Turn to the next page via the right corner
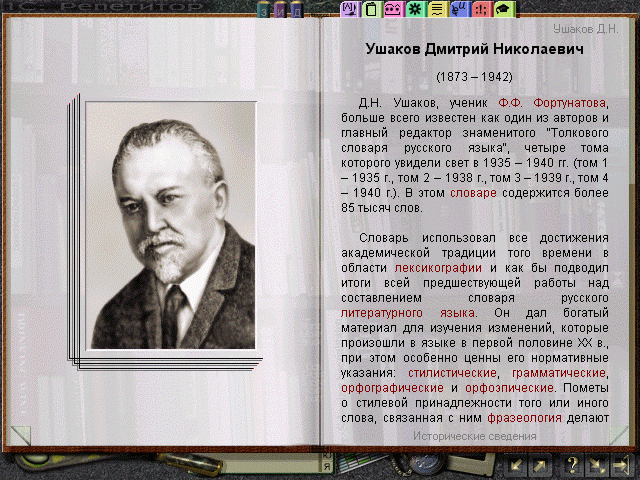Image resolution: width=640 pixels, height=480 pixels. (619, 435)
